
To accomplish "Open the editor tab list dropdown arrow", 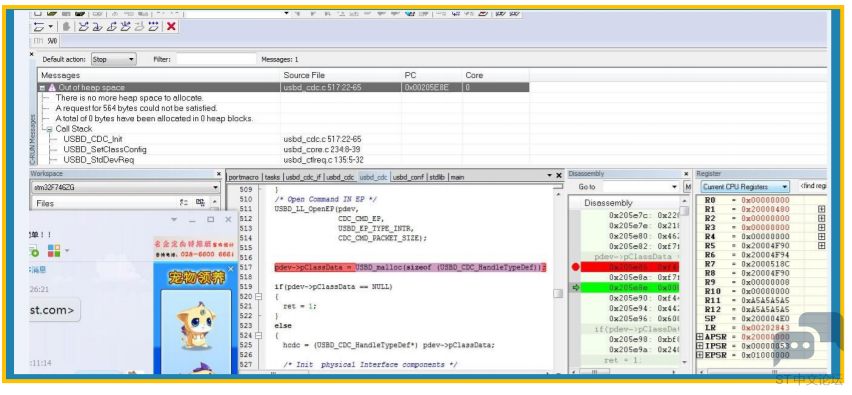I will coord(549,175).
